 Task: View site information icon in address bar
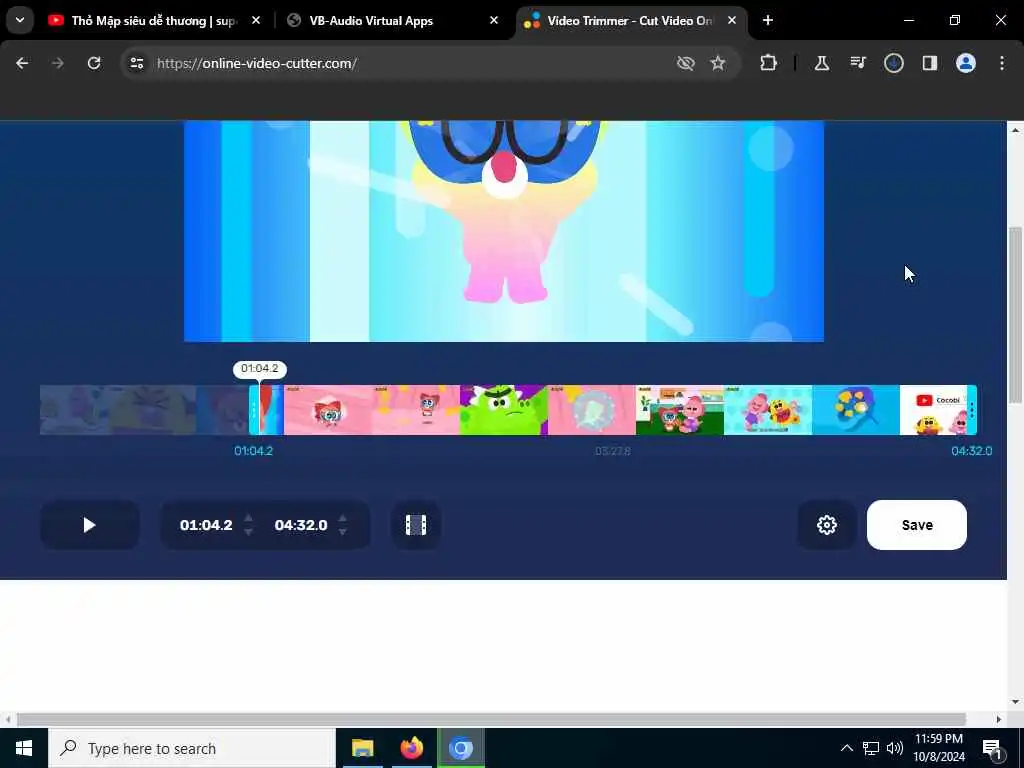136,63
